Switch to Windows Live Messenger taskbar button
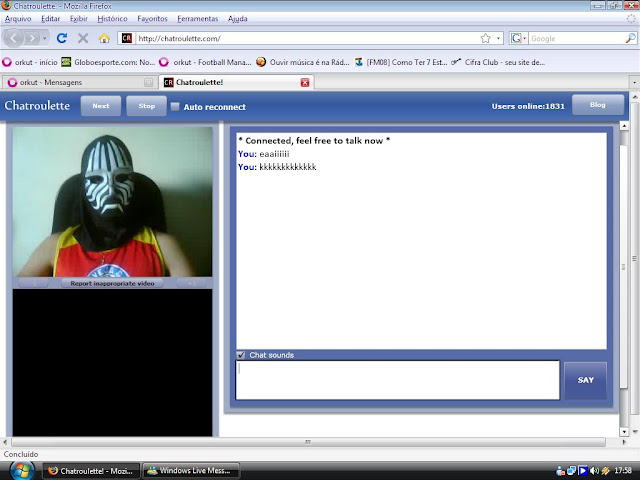 (x=191, y=471)
